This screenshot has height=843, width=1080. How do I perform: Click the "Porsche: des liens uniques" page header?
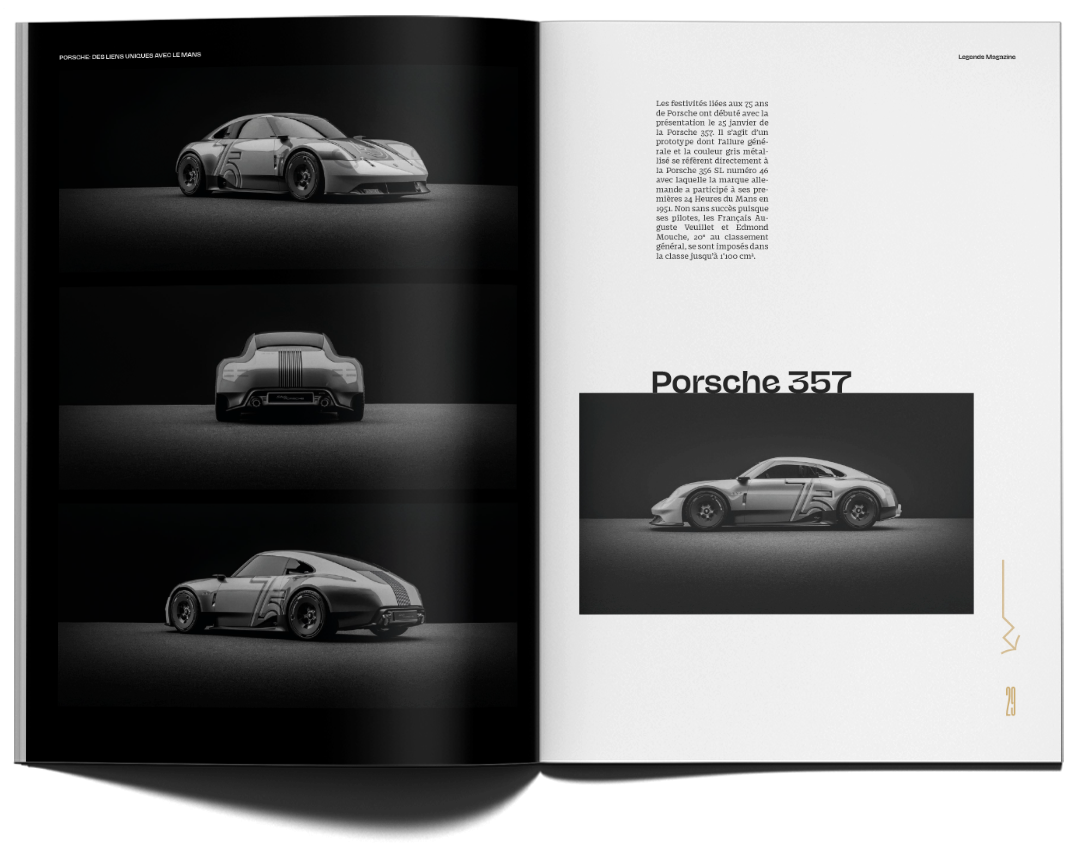130,55
